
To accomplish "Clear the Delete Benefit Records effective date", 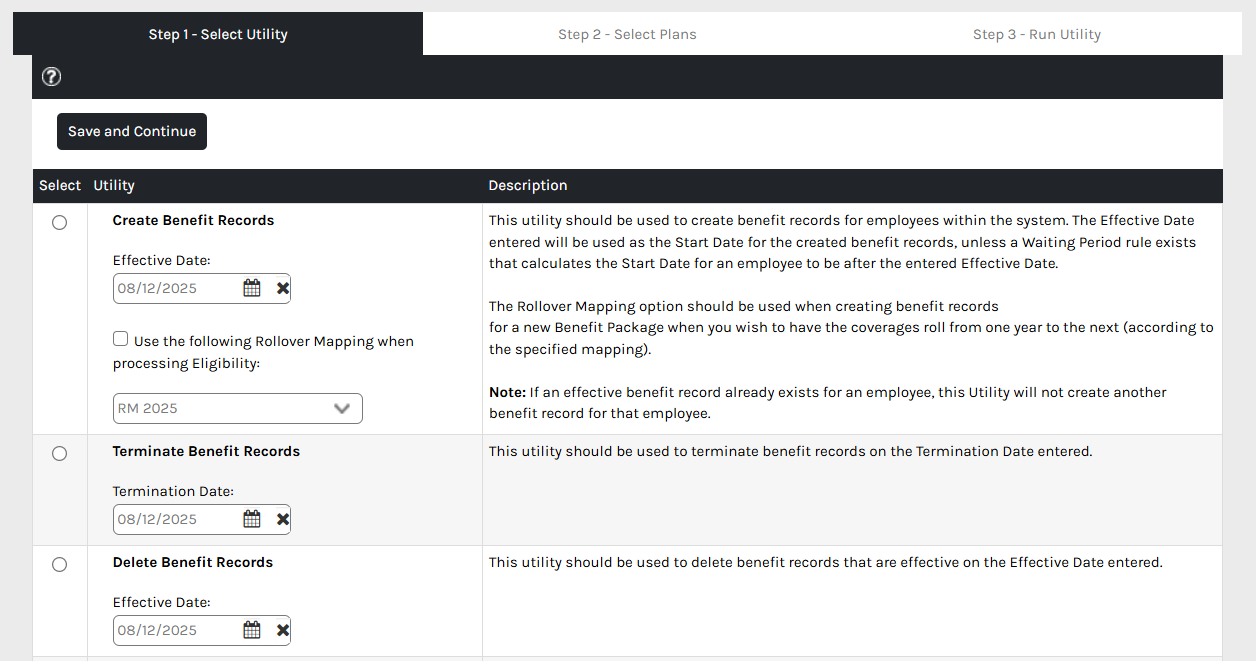I will tap(283, 630).
